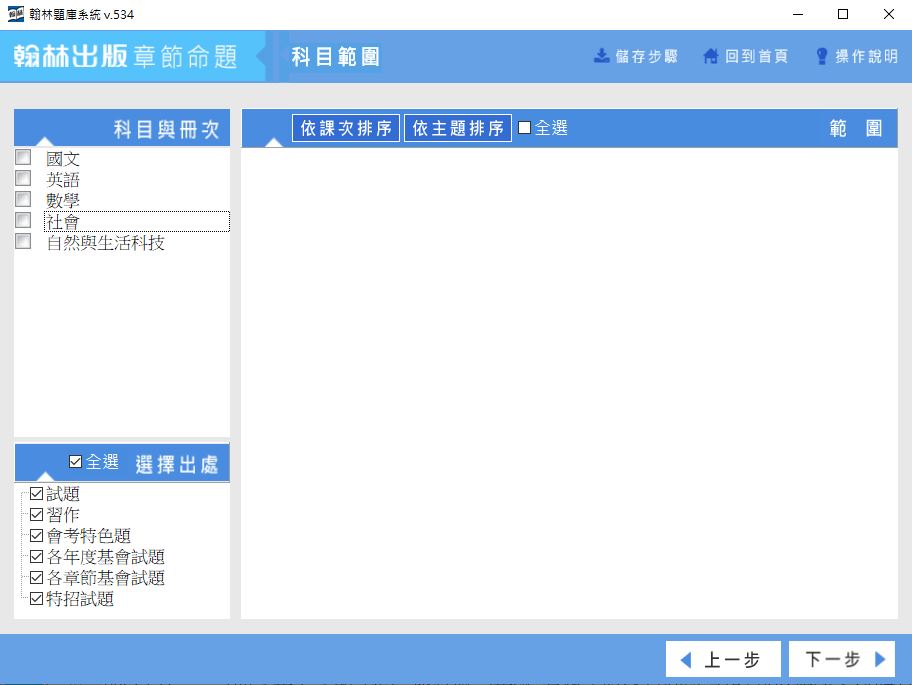Check the 國文 subject checkbox
The height and width of the screenshot is (685, 912).
click(23, 157)
